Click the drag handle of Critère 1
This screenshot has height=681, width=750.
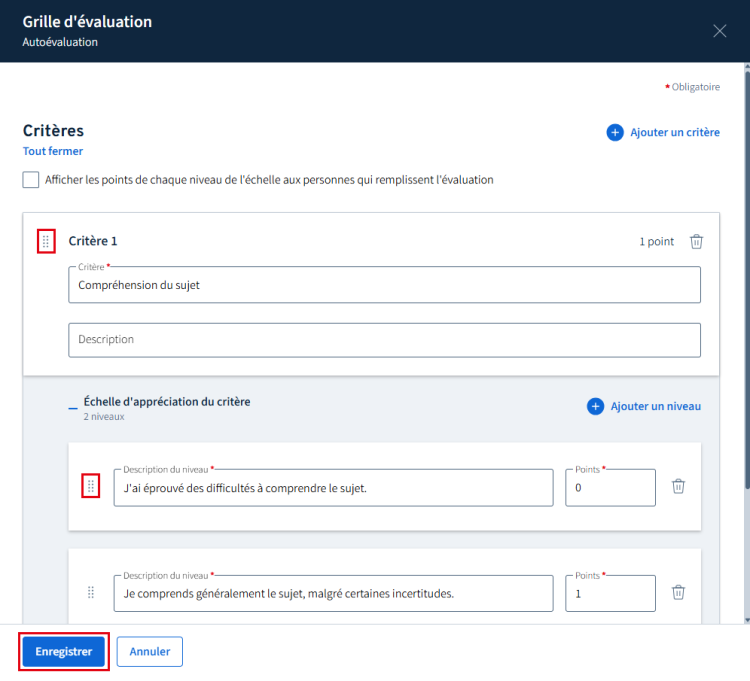[46, 241]
